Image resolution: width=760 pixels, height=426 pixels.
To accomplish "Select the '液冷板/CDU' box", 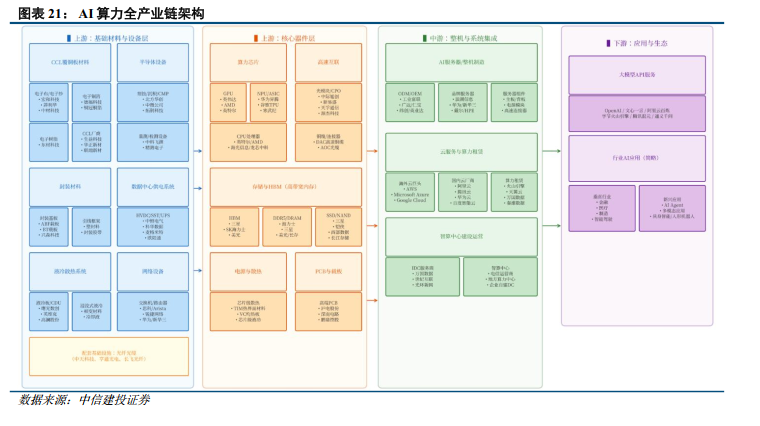I will [x=48, y=311].
